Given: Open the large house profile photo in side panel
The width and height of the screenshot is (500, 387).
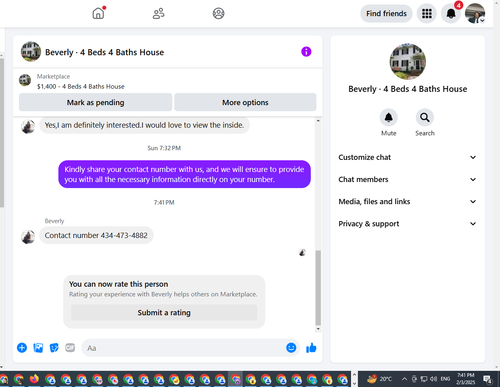Looking at the screenshot, I should [408, 61].
